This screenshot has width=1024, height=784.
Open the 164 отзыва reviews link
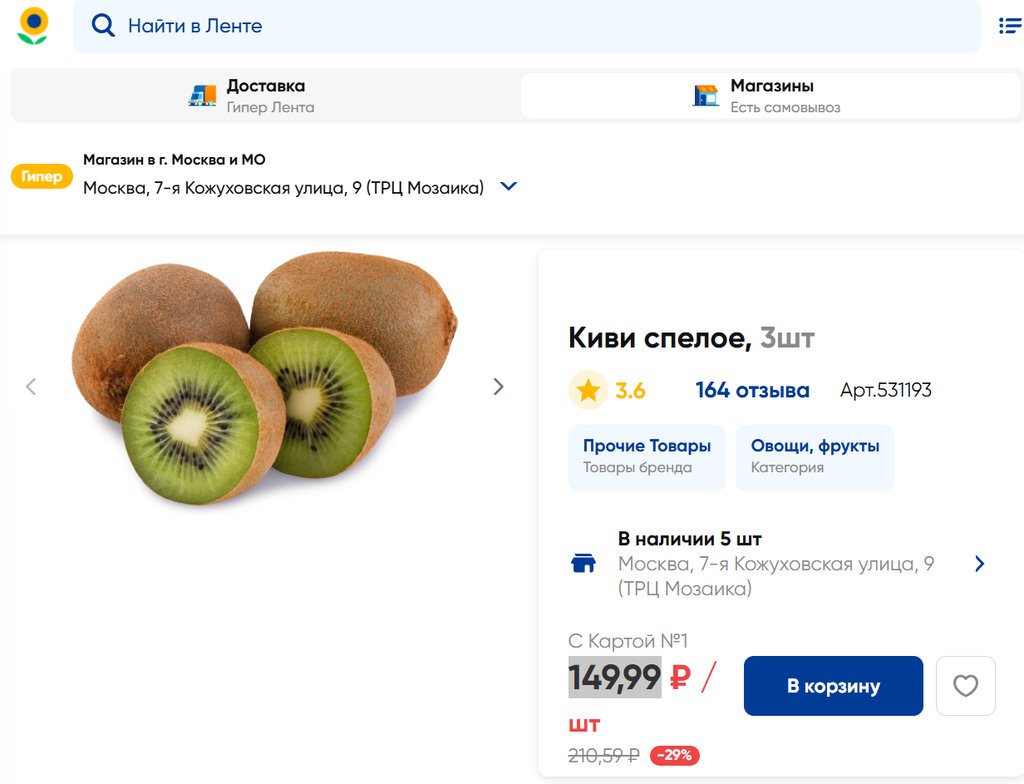pyautogui.click(x=752, y=390)
